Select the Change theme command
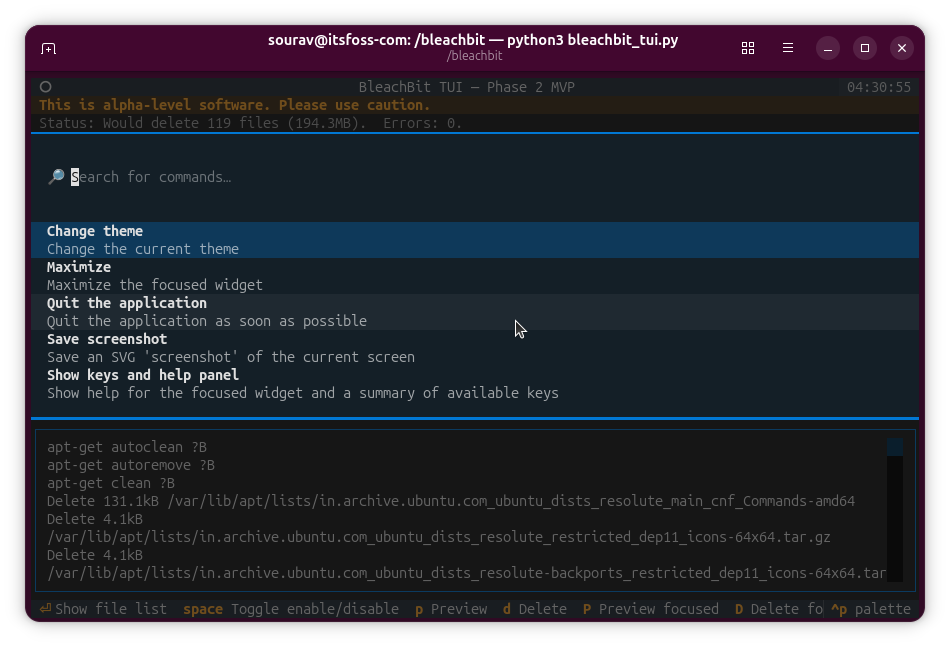This screenshot has height=647, width=950. click(x=475, y=240)
